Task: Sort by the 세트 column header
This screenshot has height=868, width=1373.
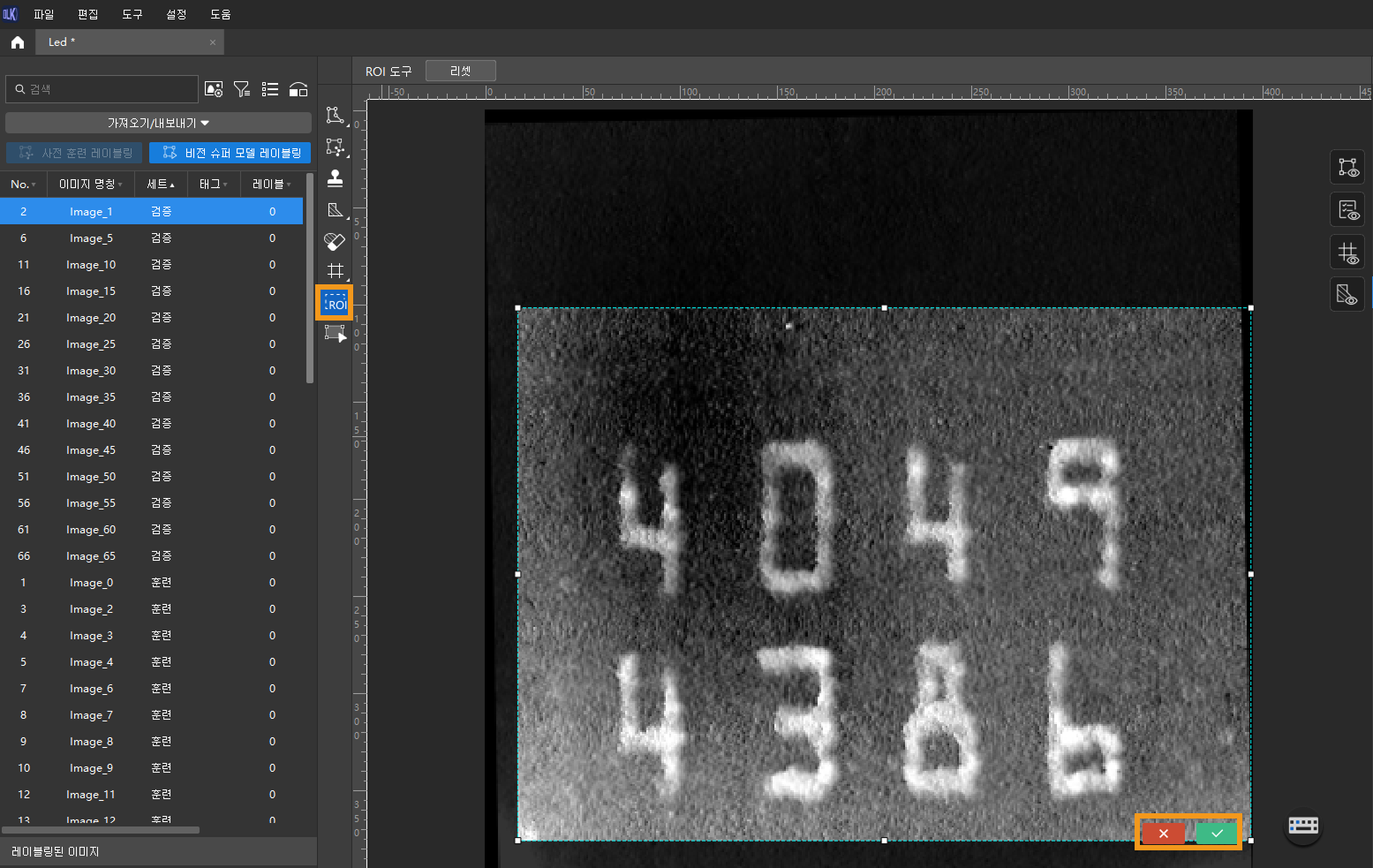Action: (160, 185)
